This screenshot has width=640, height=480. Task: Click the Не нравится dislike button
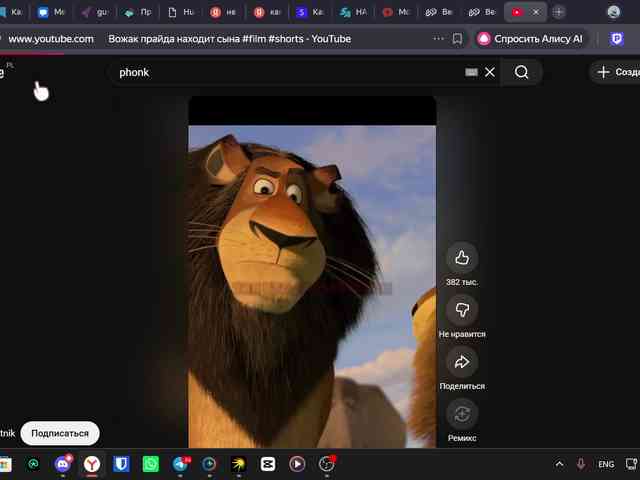(x=462, y=310)
